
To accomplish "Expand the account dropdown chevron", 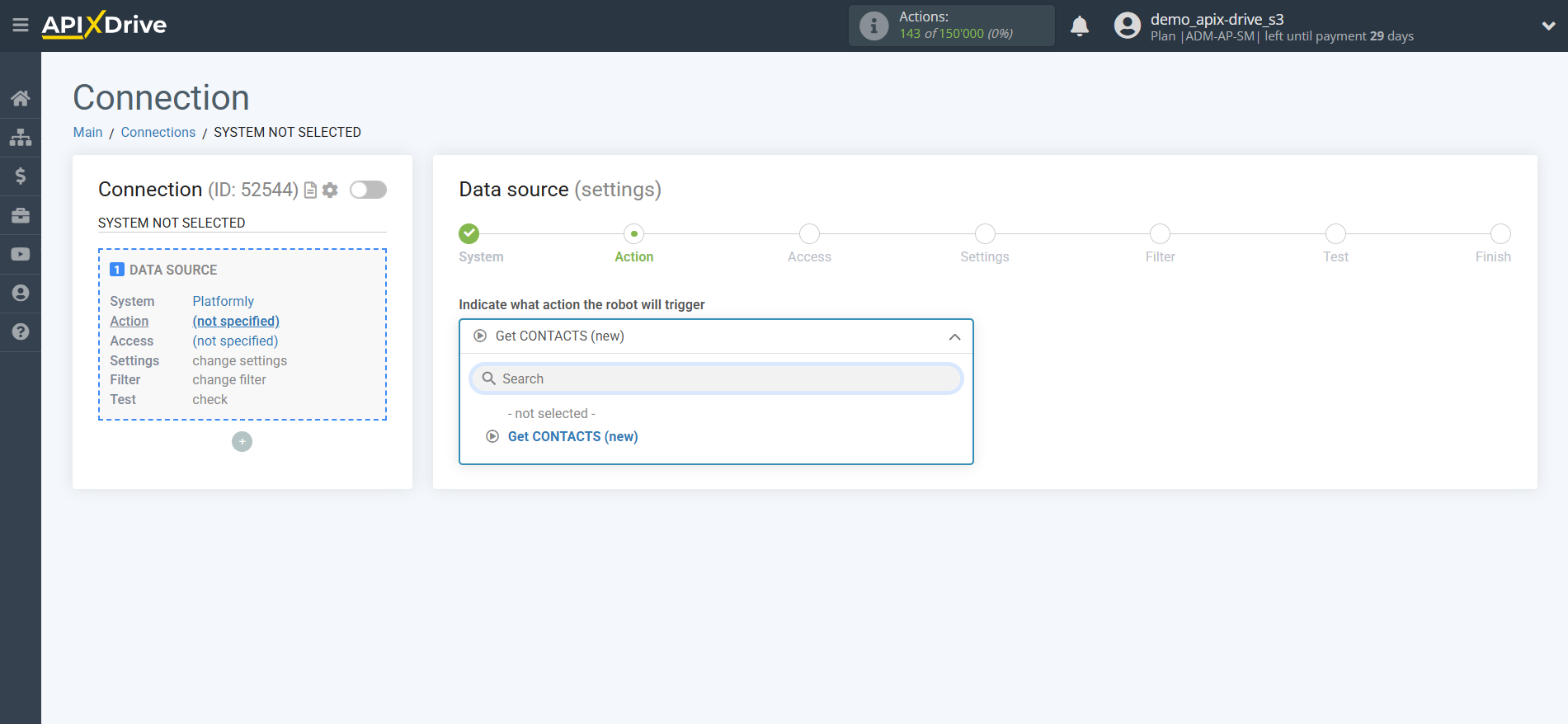I will [1548, 26].
